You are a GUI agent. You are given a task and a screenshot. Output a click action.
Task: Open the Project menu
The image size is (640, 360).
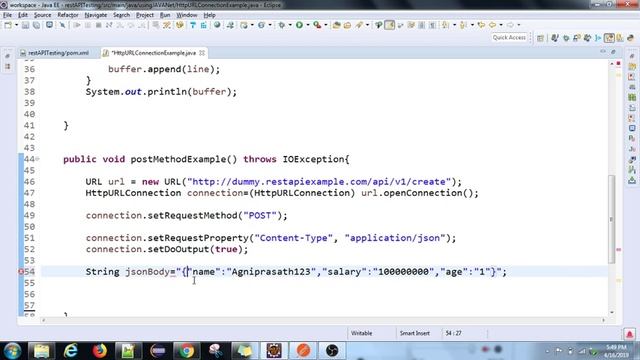[145, 15]
